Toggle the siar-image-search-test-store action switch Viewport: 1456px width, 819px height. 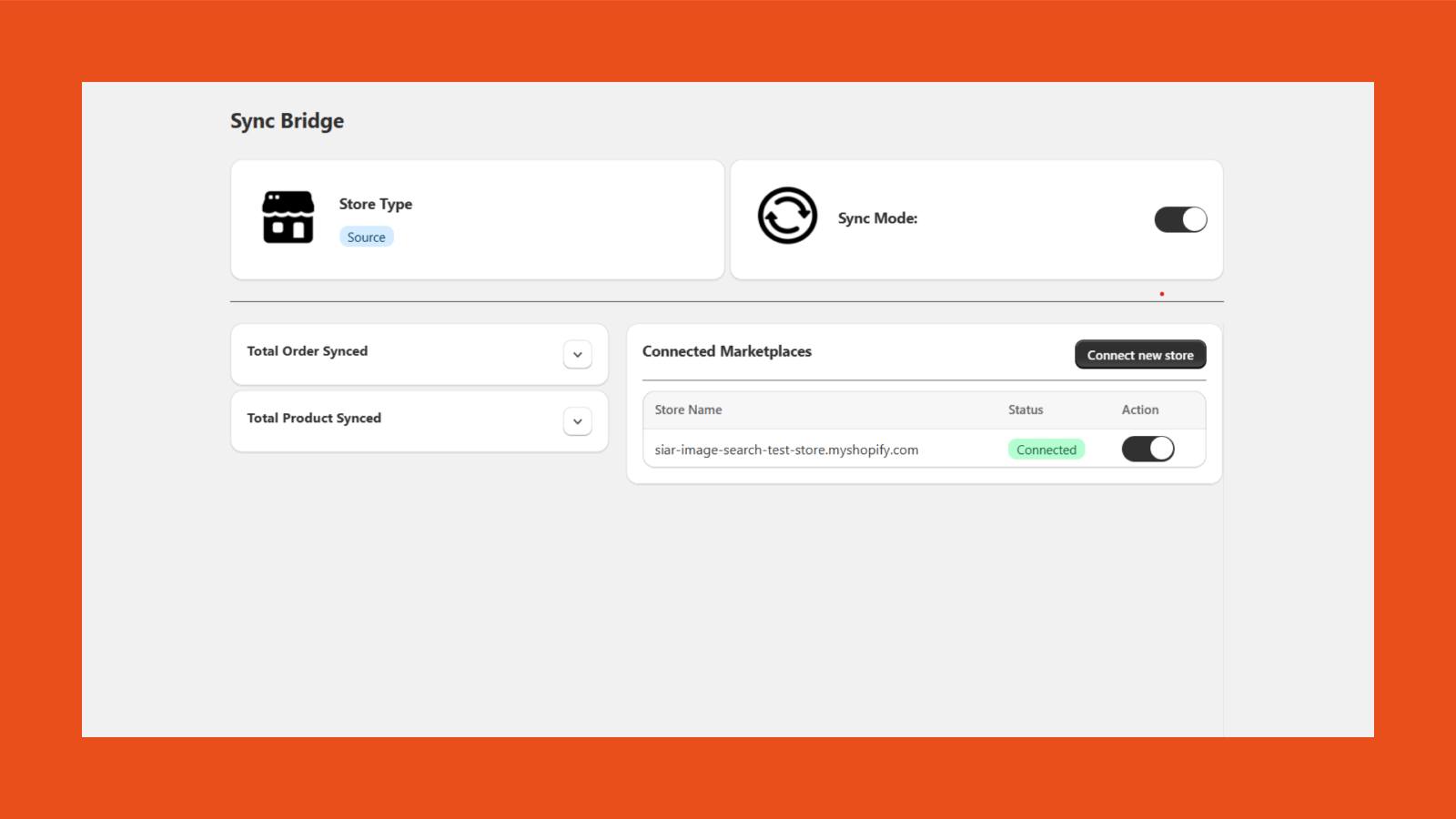tap(1148, 449)
